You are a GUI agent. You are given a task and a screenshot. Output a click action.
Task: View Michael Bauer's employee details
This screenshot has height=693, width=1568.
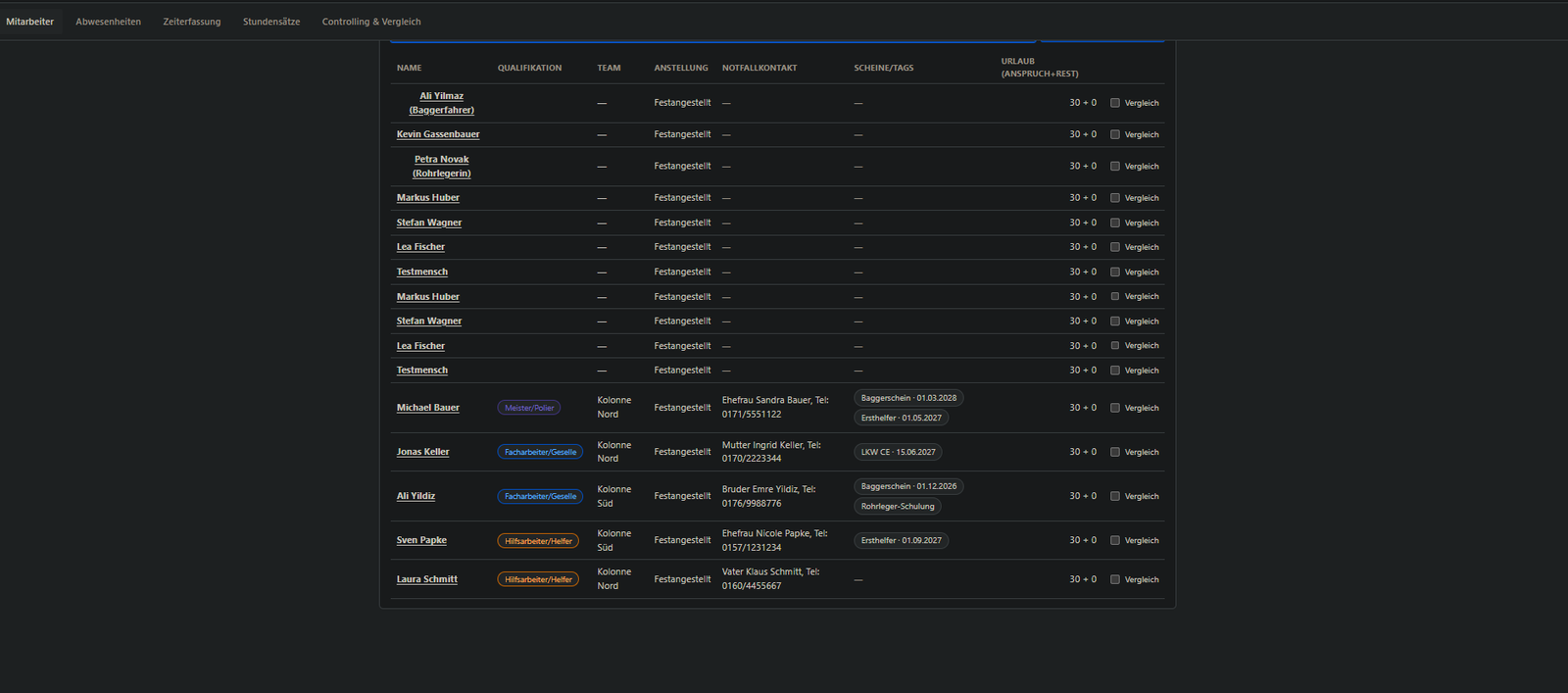(x=428, y=408)
